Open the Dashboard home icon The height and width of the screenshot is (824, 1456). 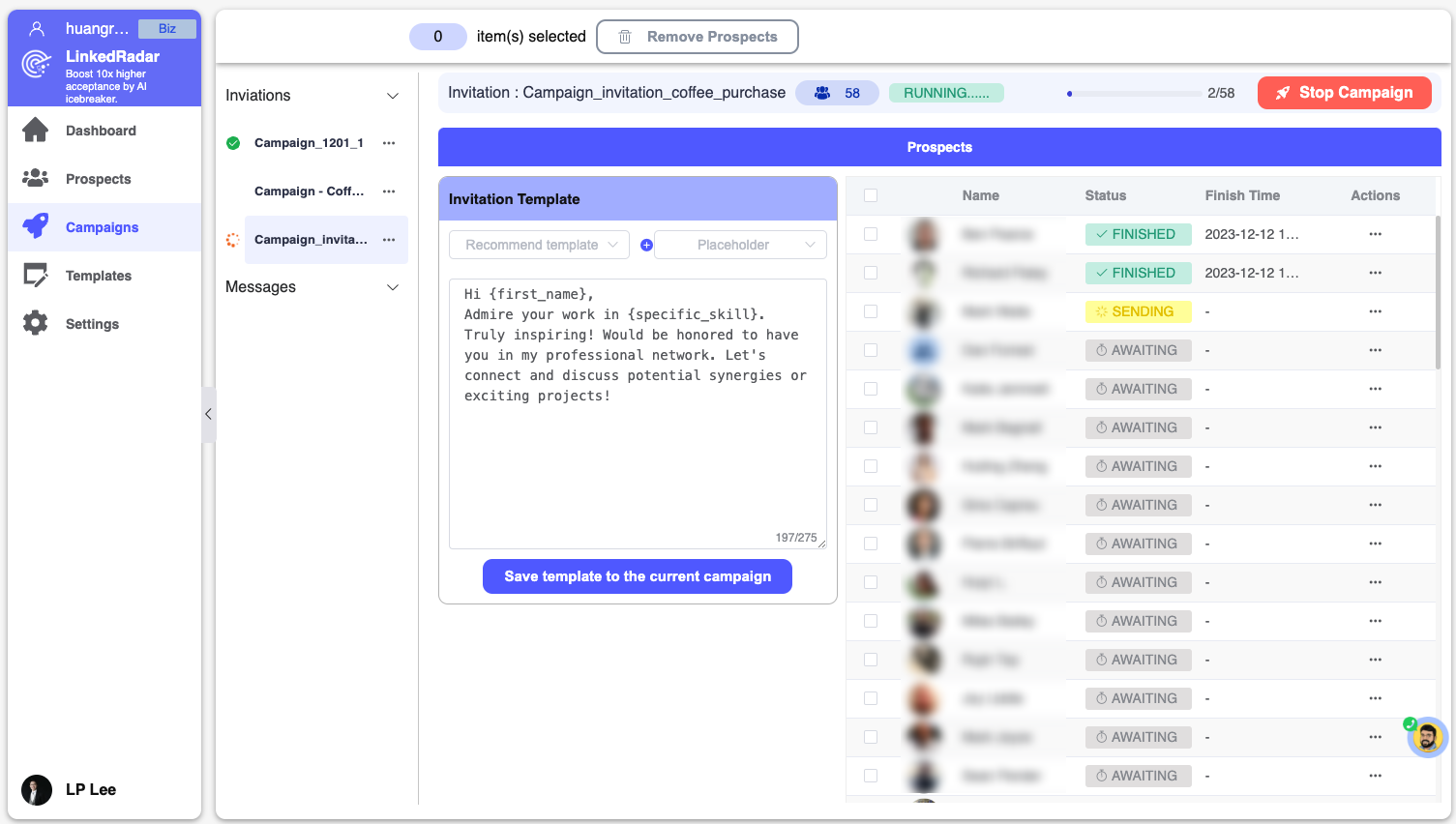36,130
